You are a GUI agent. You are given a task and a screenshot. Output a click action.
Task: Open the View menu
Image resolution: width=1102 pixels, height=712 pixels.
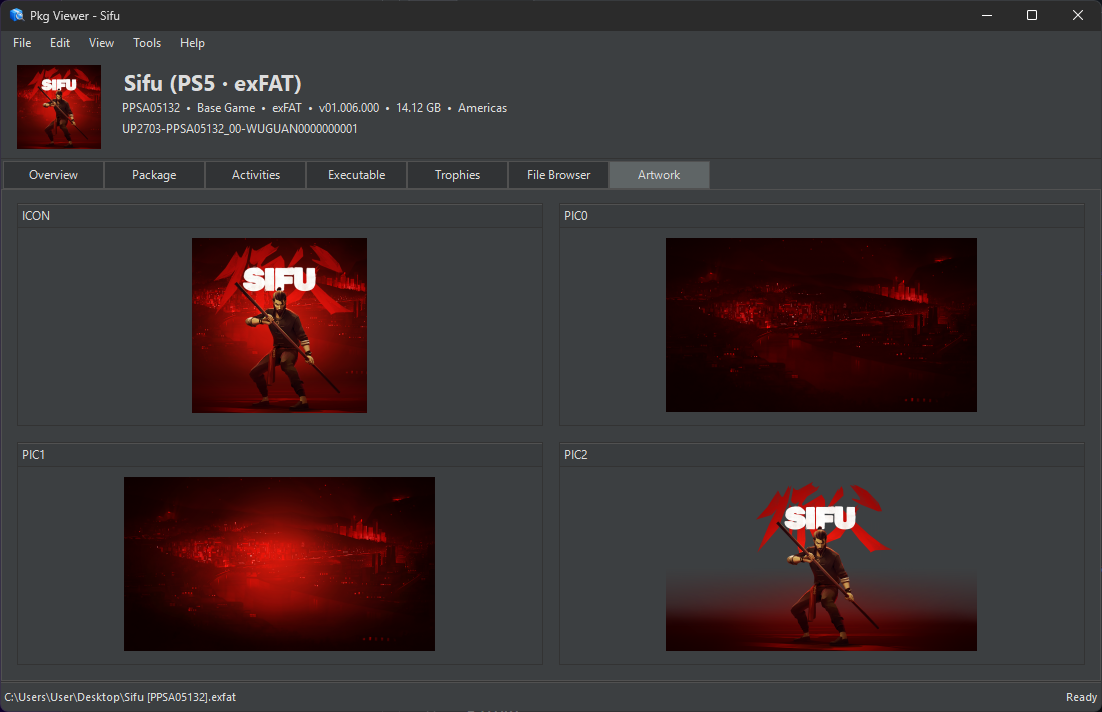(x=101, y=43)
